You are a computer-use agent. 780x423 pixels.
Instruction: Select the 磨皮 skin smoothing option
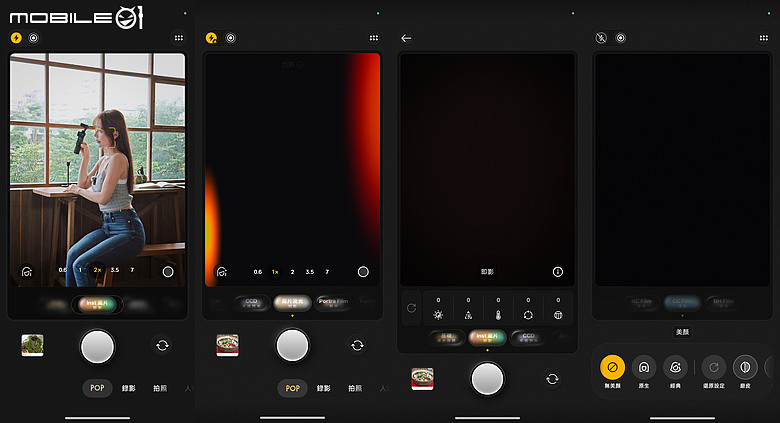(745, 372)
